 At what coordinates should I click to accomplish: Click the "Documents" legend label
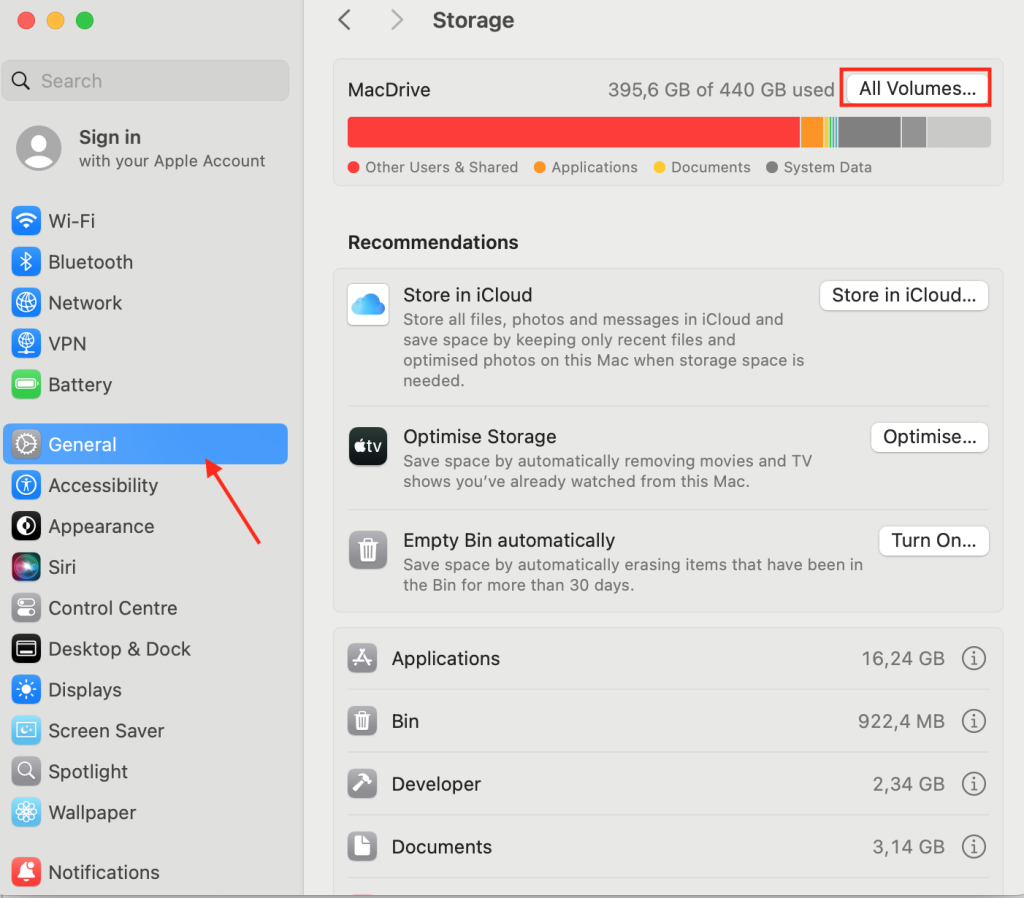(711, 167)
